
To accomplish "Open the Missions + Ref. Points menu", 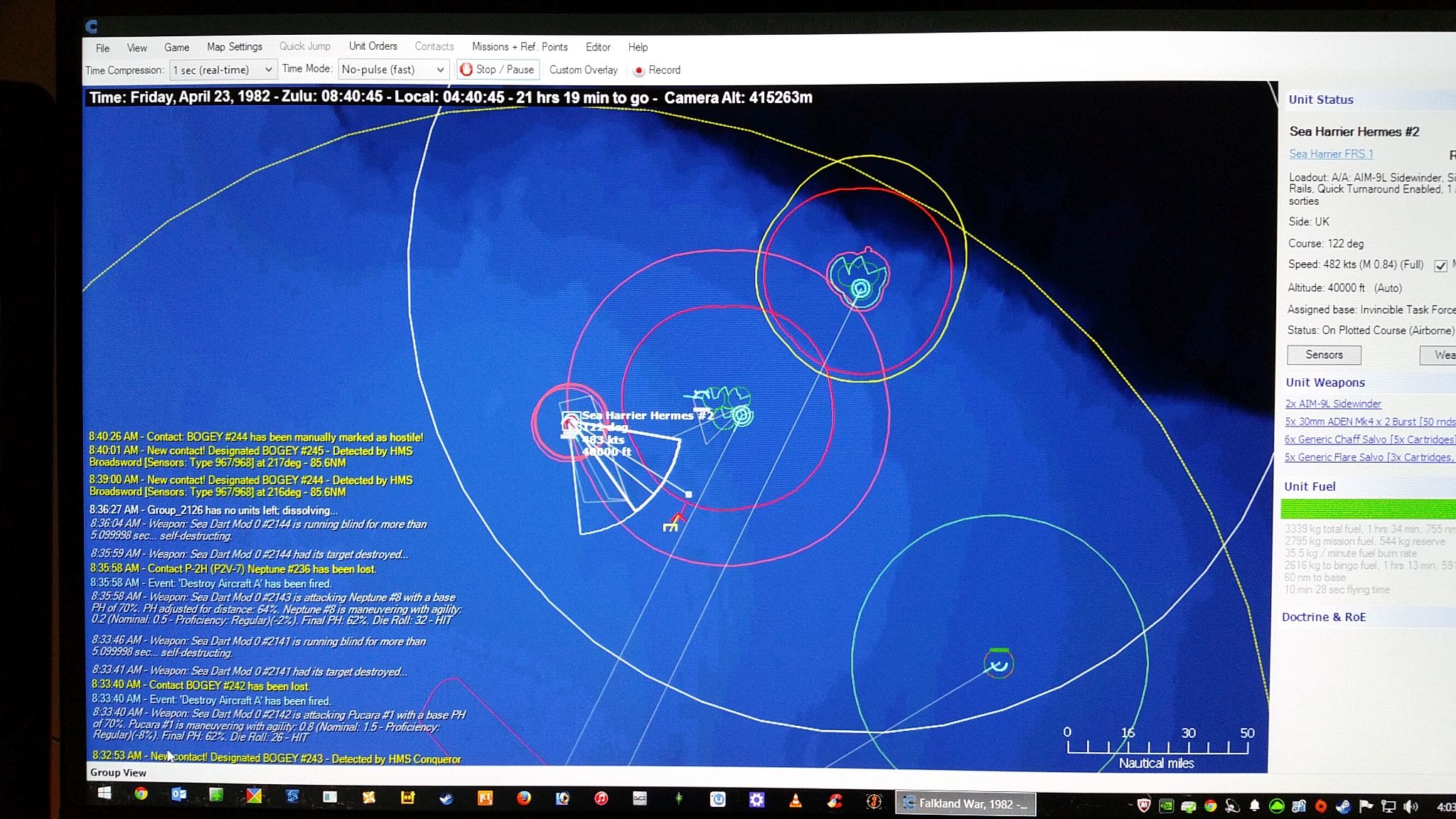I will pos(520,47).
